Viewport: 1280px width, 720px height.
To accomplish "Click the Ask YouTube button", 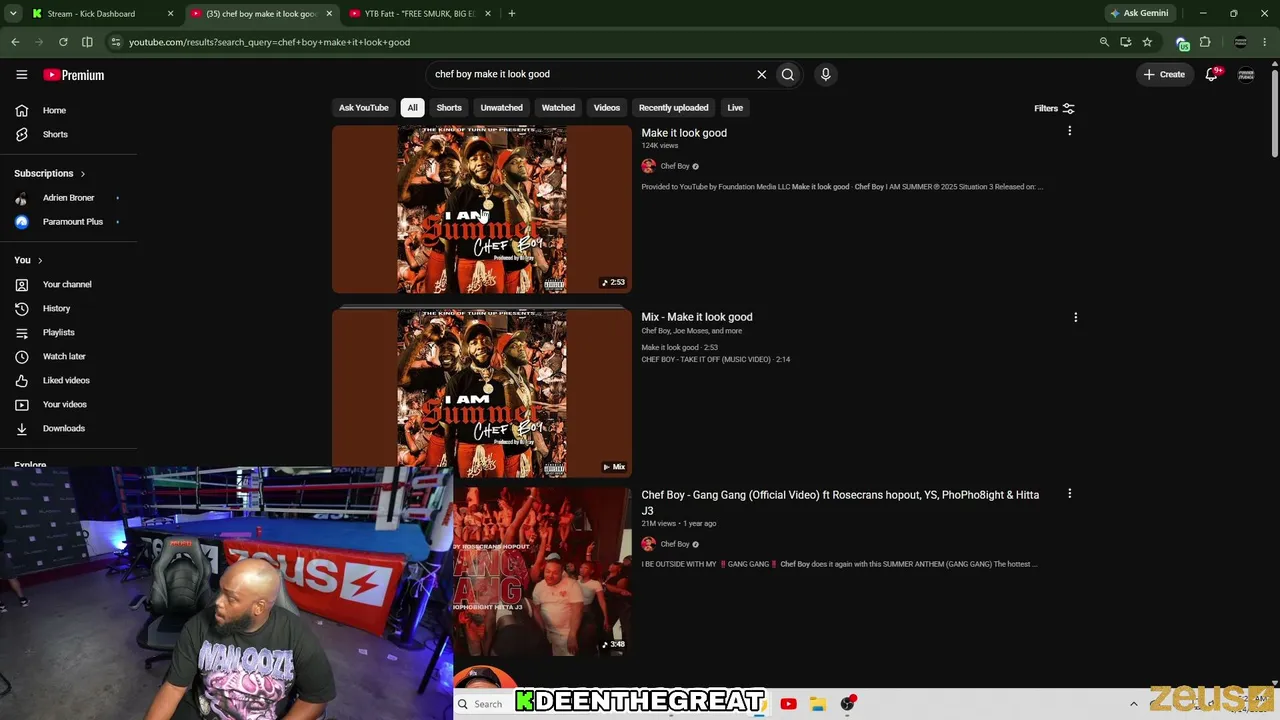I will click(363, 108).
